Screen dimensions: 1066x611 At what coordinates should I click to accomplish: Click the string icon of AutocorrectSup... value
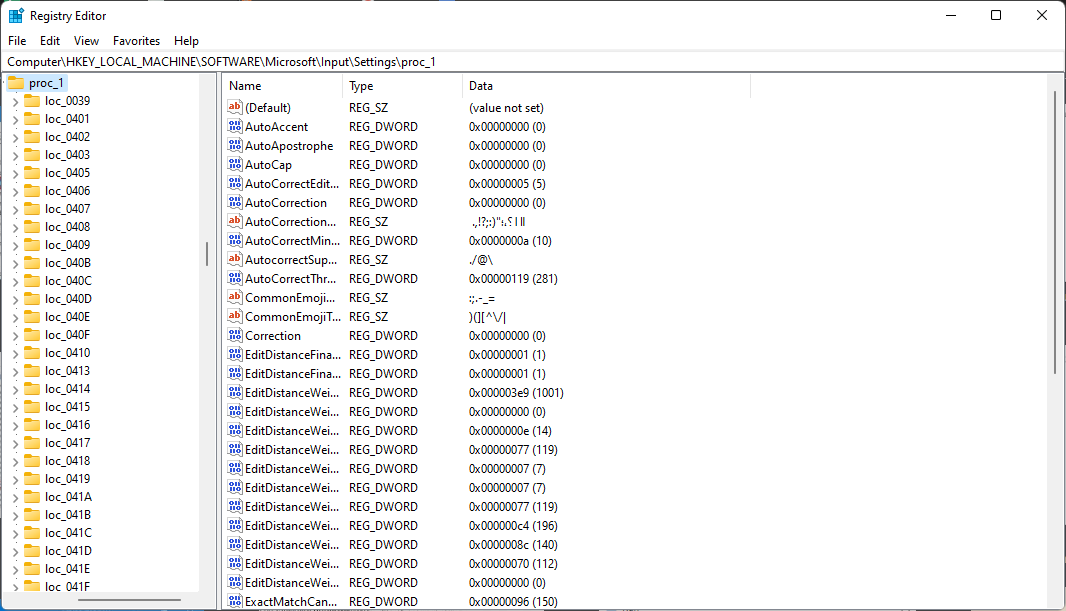[235, 259]
